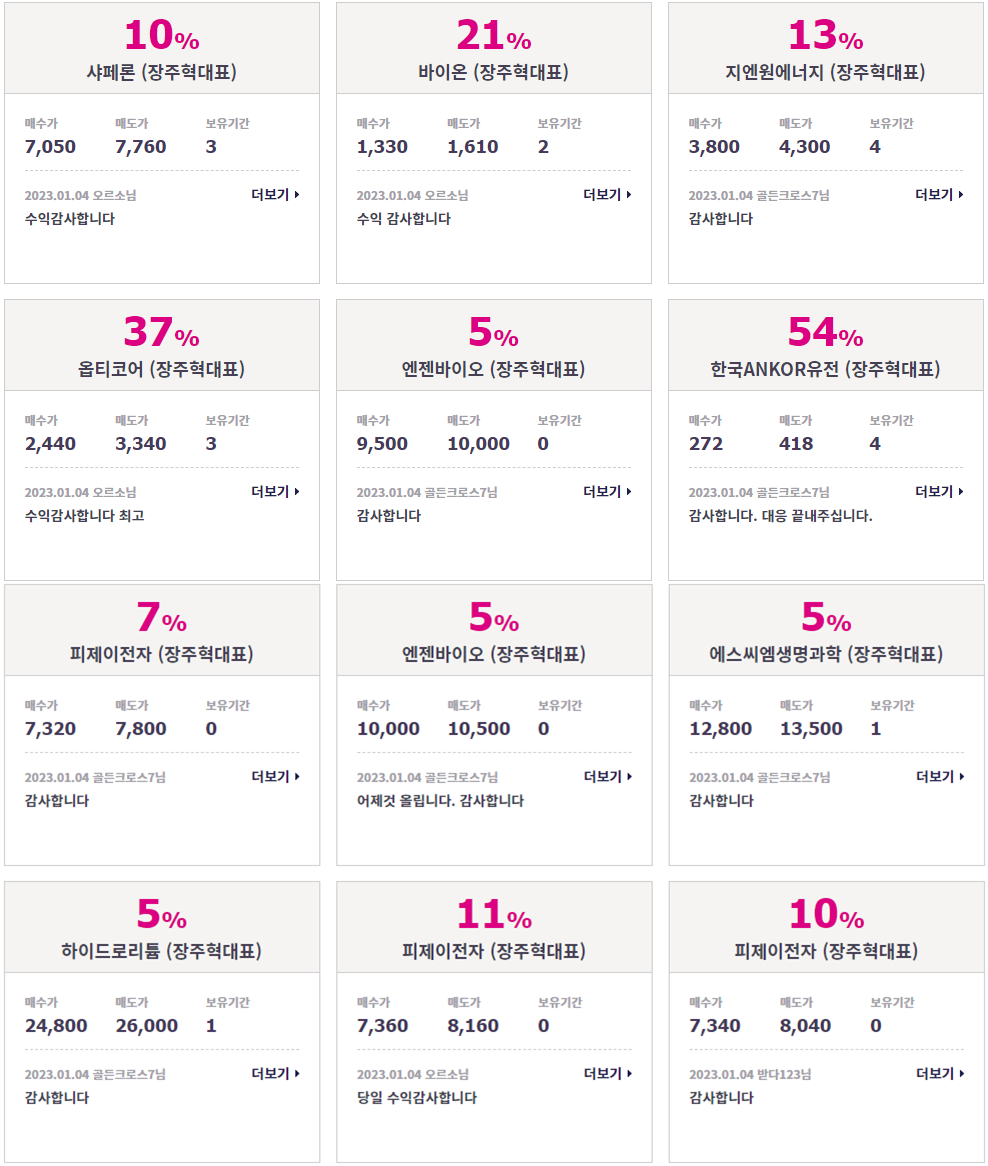Expand 더보기 on the 옵티코어 37% card
Viewport: 988px width, 1166px height.
275,492
